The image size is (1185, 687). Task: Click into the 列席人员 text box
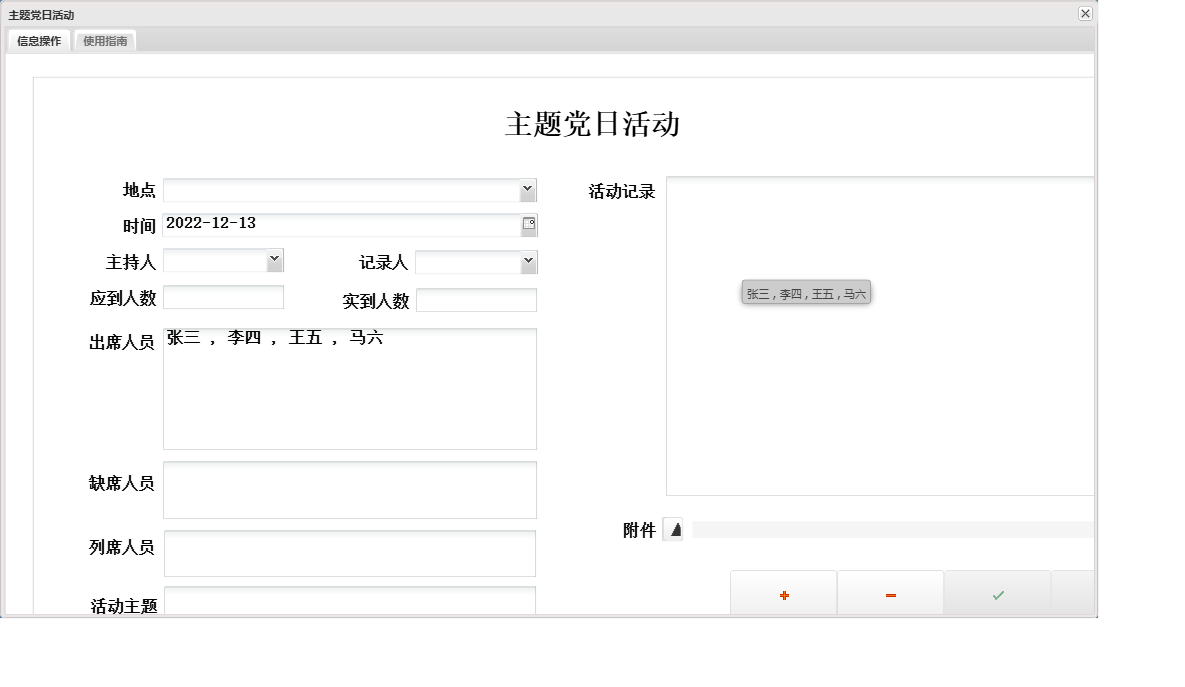coord(350,553)
